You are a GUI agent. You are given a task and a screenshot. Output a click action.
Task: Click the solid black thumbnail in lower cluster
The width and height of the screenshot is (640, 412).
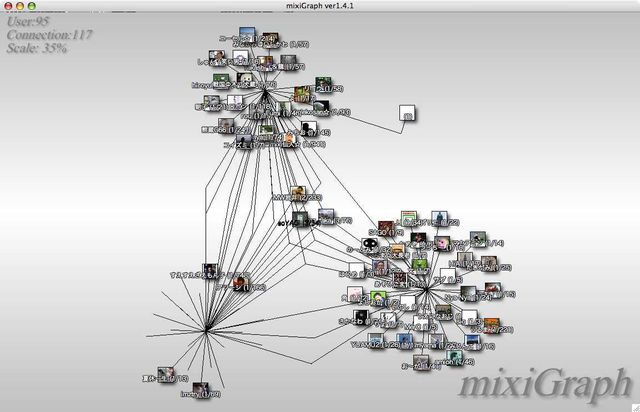361,317
